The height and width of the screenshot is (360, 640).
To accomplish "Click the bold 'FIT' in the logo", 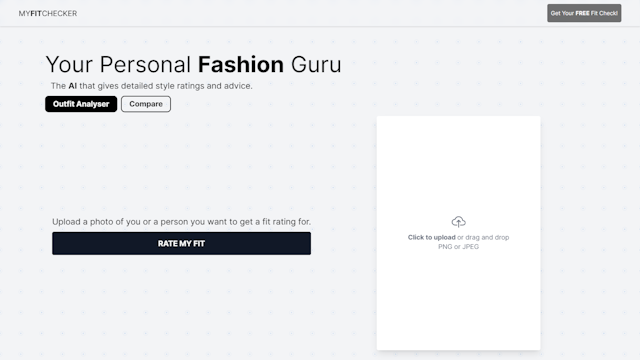I will coord(36,13).
